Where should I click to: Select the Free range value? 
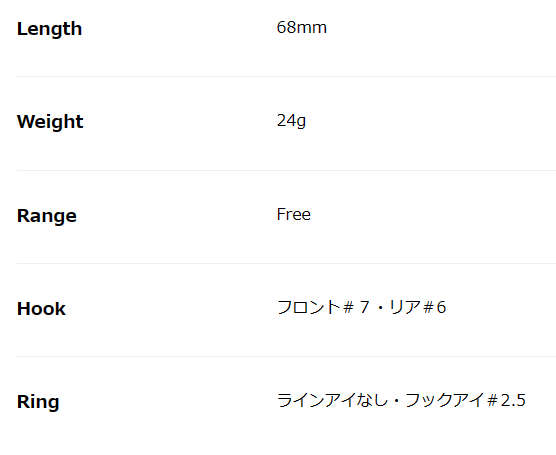(294, 215)
